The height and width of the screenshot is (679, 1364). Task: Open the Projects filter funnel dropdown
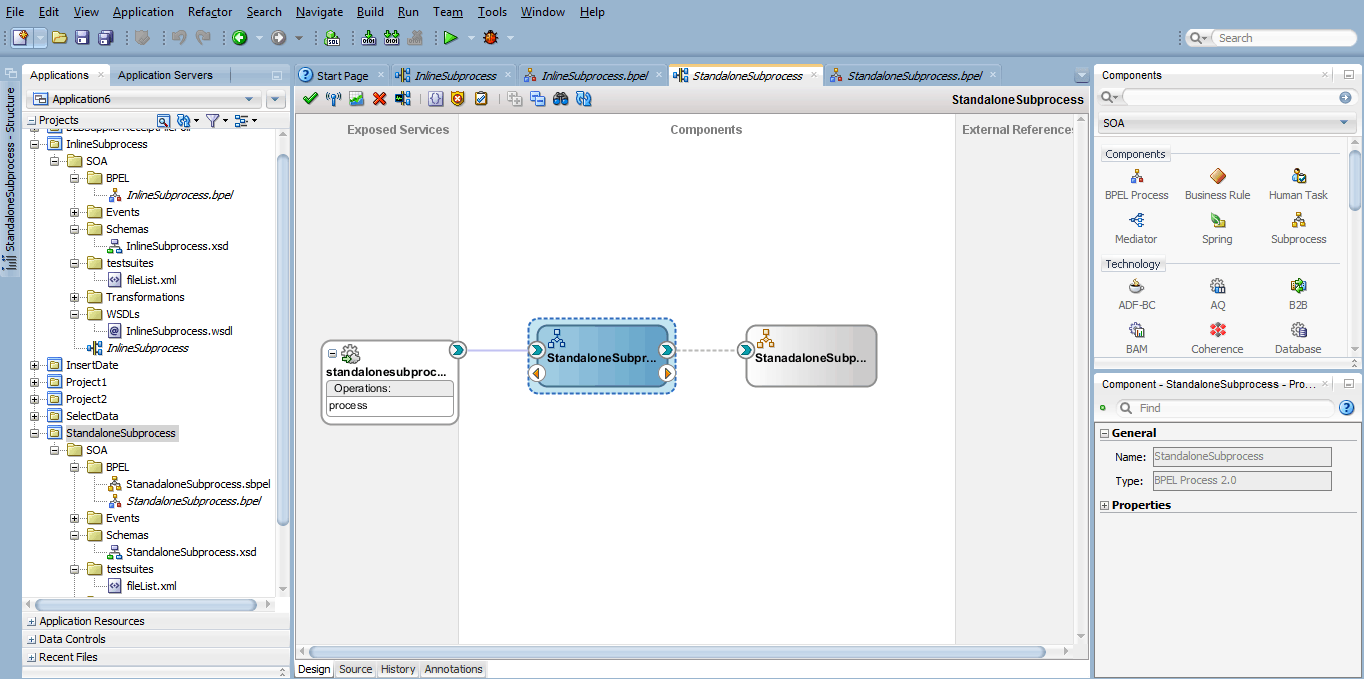[215, 120]
